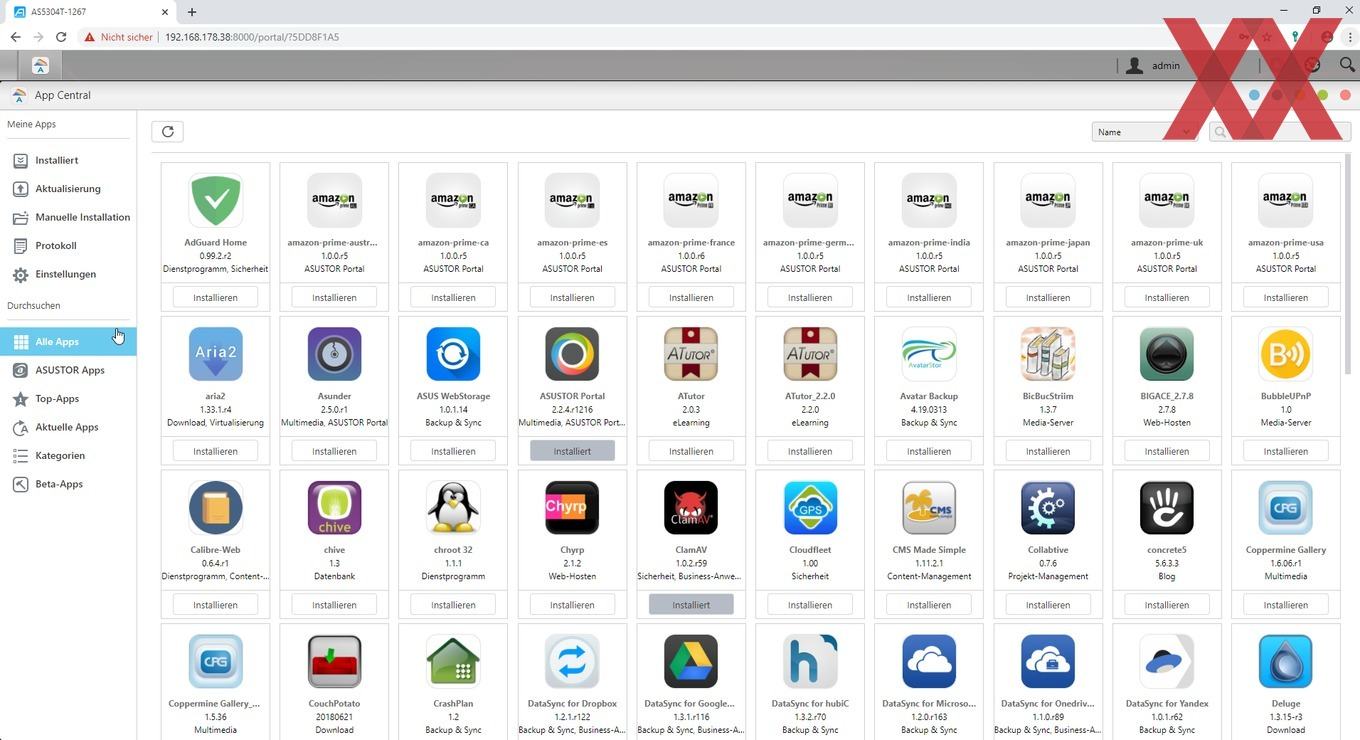
Task: Click the browser address bar URL
Action: 252,37
